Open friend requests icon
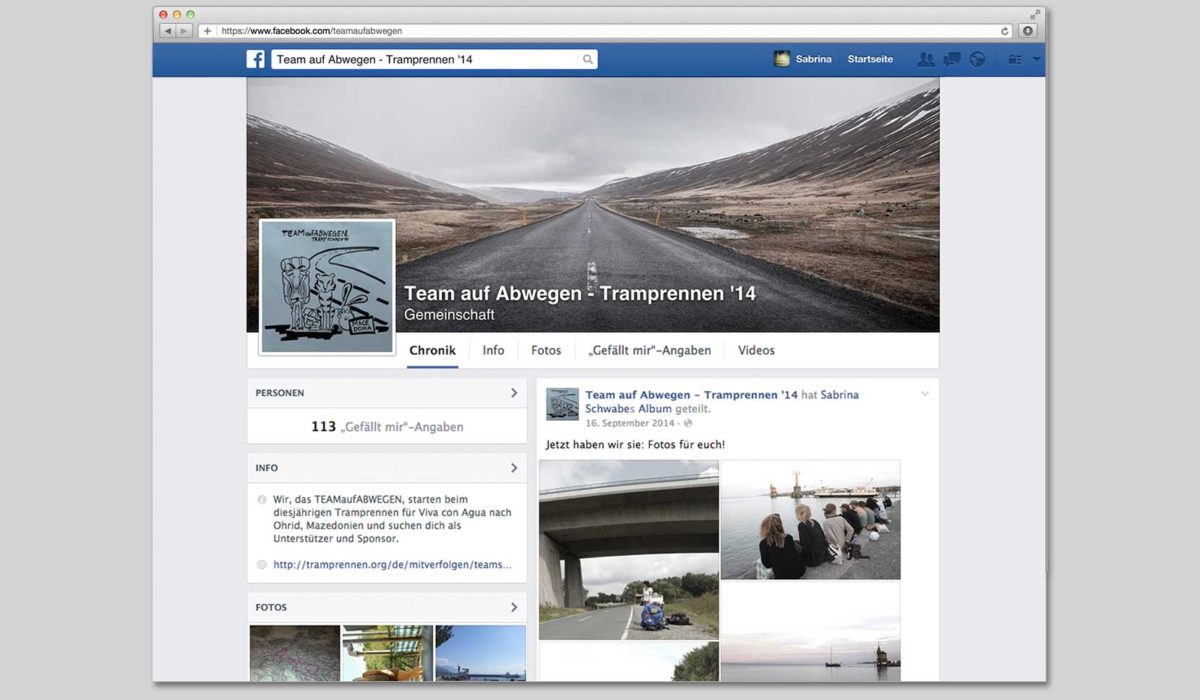Viewport: 1200px width, 700px height. click(x=926, y=59)
